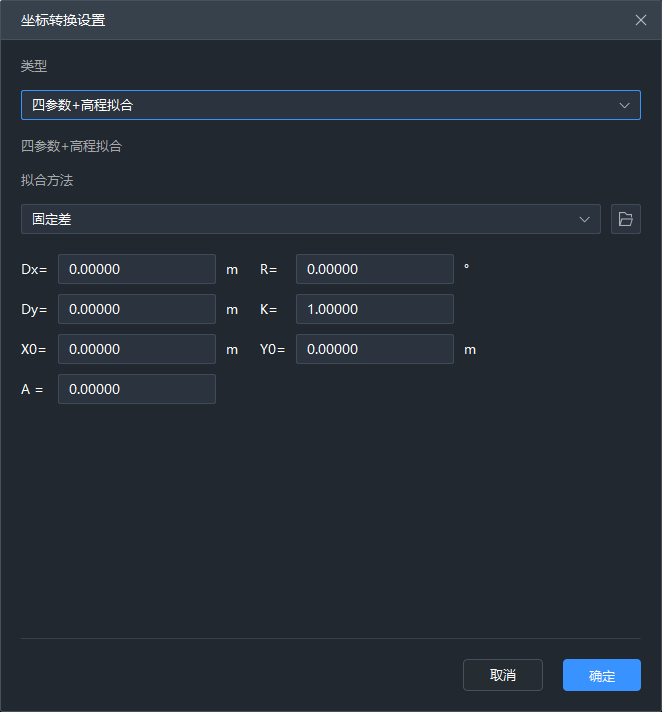The height and width of the screenshot is (712, 662).
Task: Click the Dx value input field
Action: click(x=137, y=269)
